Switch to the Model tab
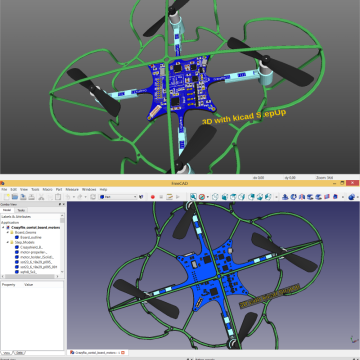The height and width of the screenshot is (360, 360). tap(7, 210)
